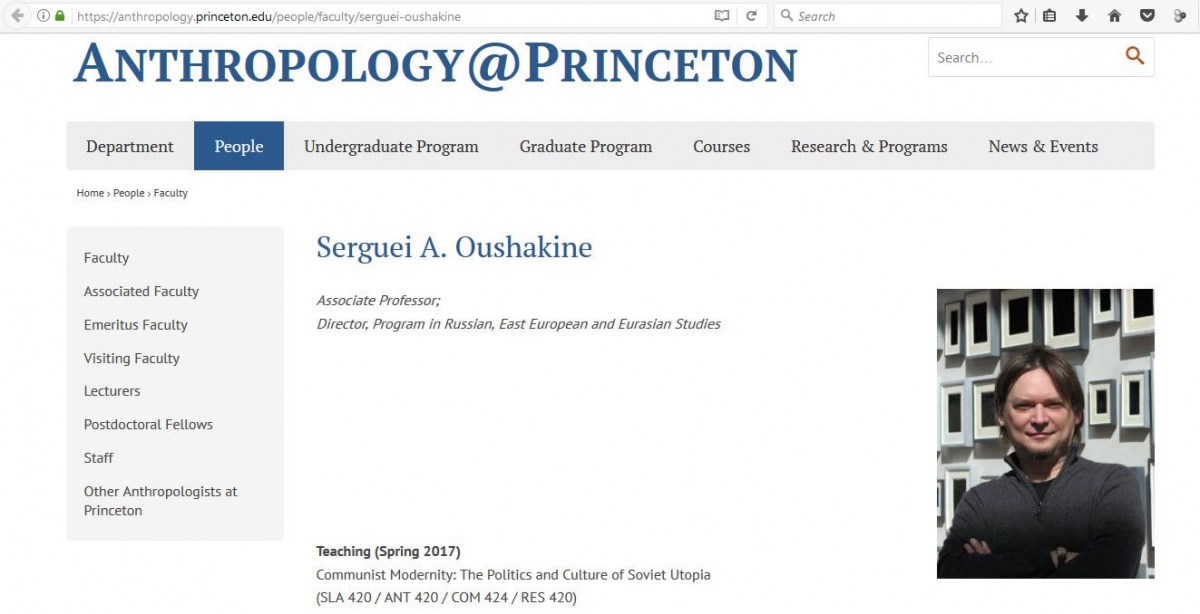Open the Emeritus Faculty link
This screenshot has height=614, width=1200.
(x=135, y=324)
